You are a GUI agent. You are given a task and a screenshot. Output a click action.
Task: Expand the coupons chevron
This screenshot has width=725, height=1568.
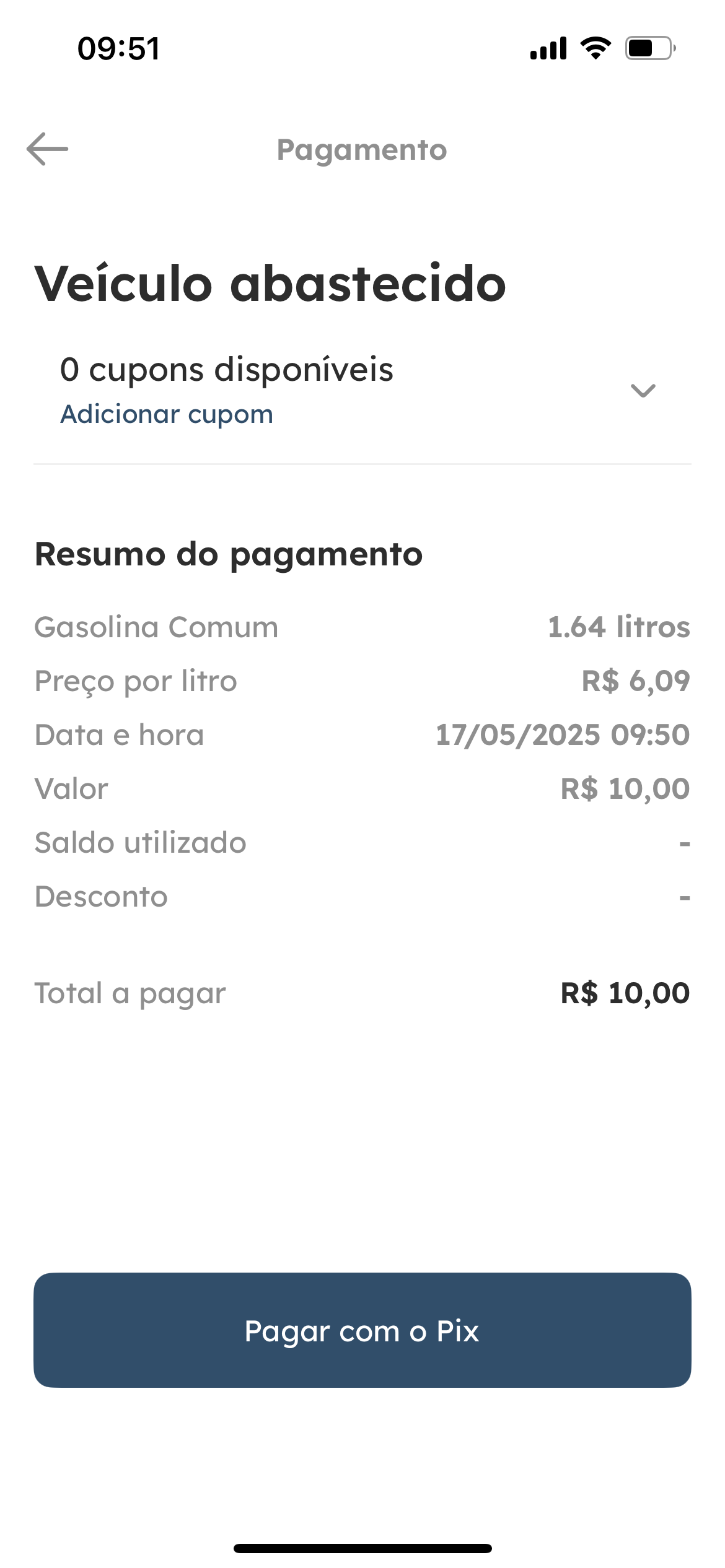(643, 391)
